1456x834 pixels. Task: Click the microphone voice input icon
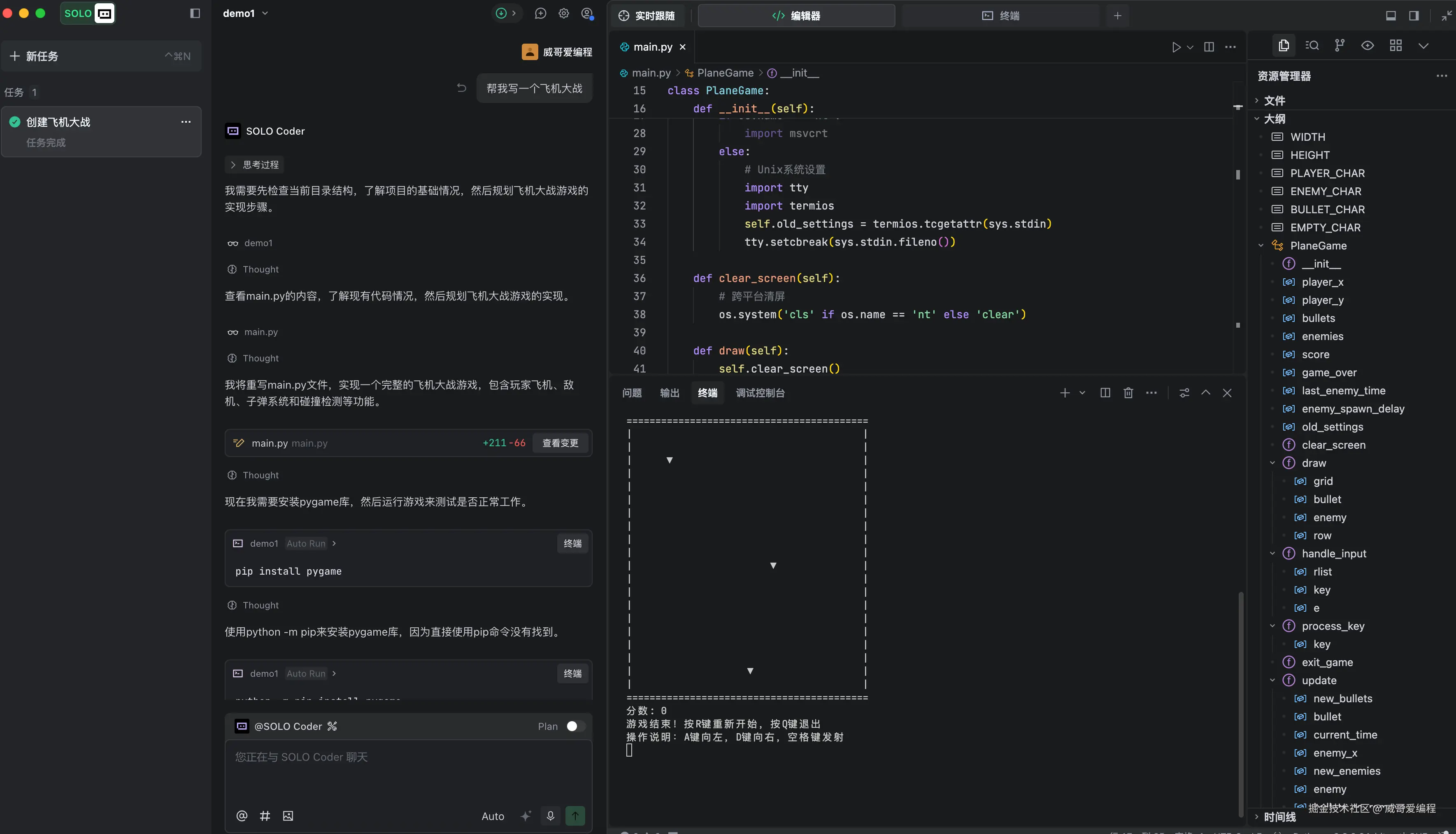(550, 815)
